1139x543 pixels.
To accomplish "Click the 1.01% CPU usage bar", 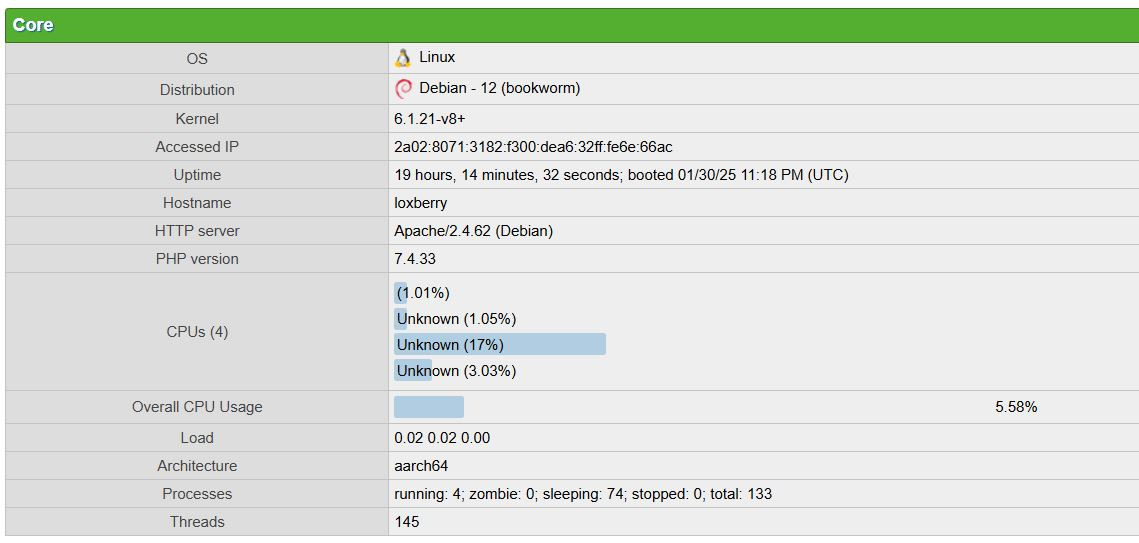I will (x=400, y=293).
